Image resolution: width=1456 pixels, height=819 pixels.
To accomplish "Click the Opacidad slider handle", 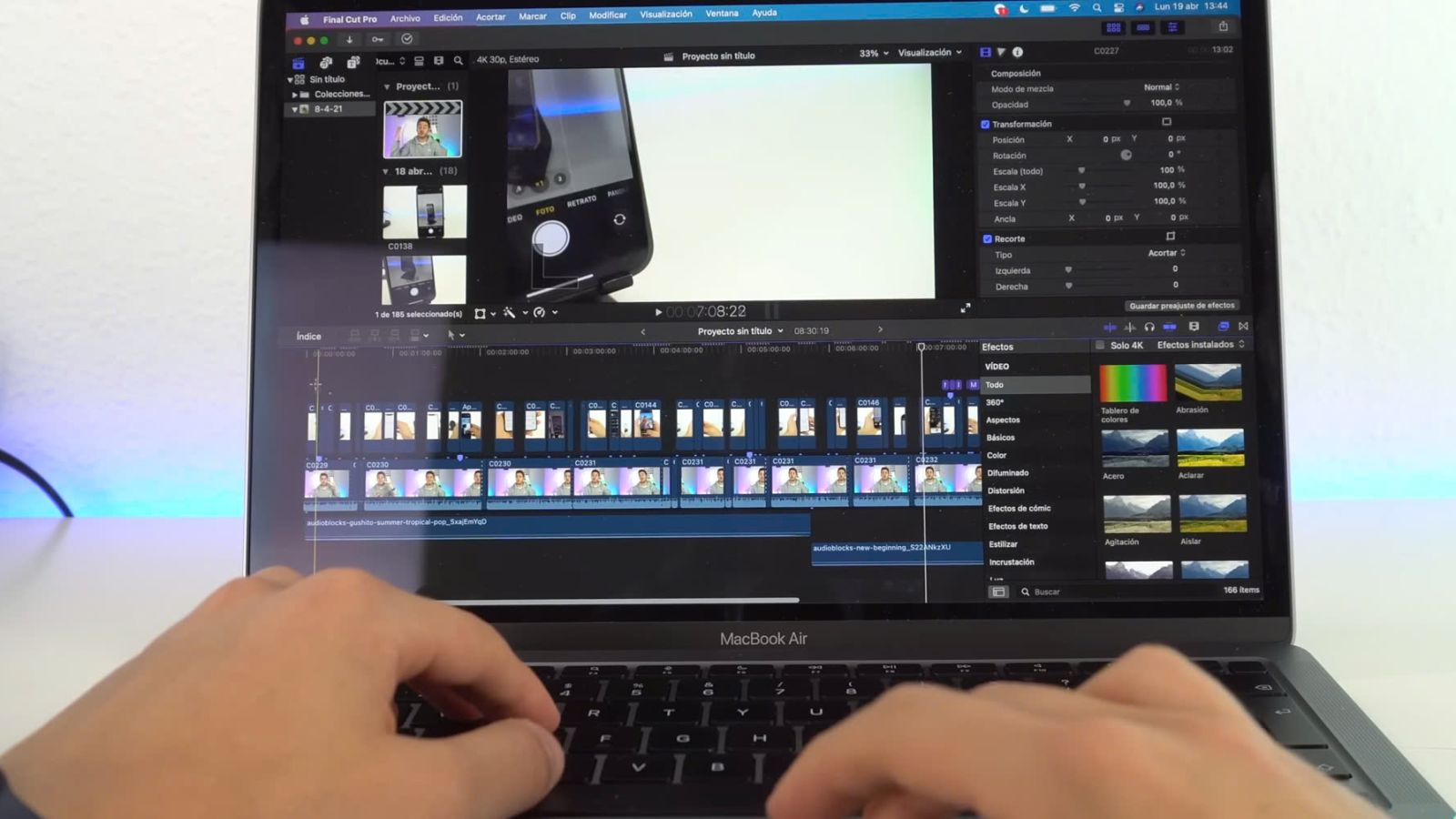I will click(x=1127, y=103).
